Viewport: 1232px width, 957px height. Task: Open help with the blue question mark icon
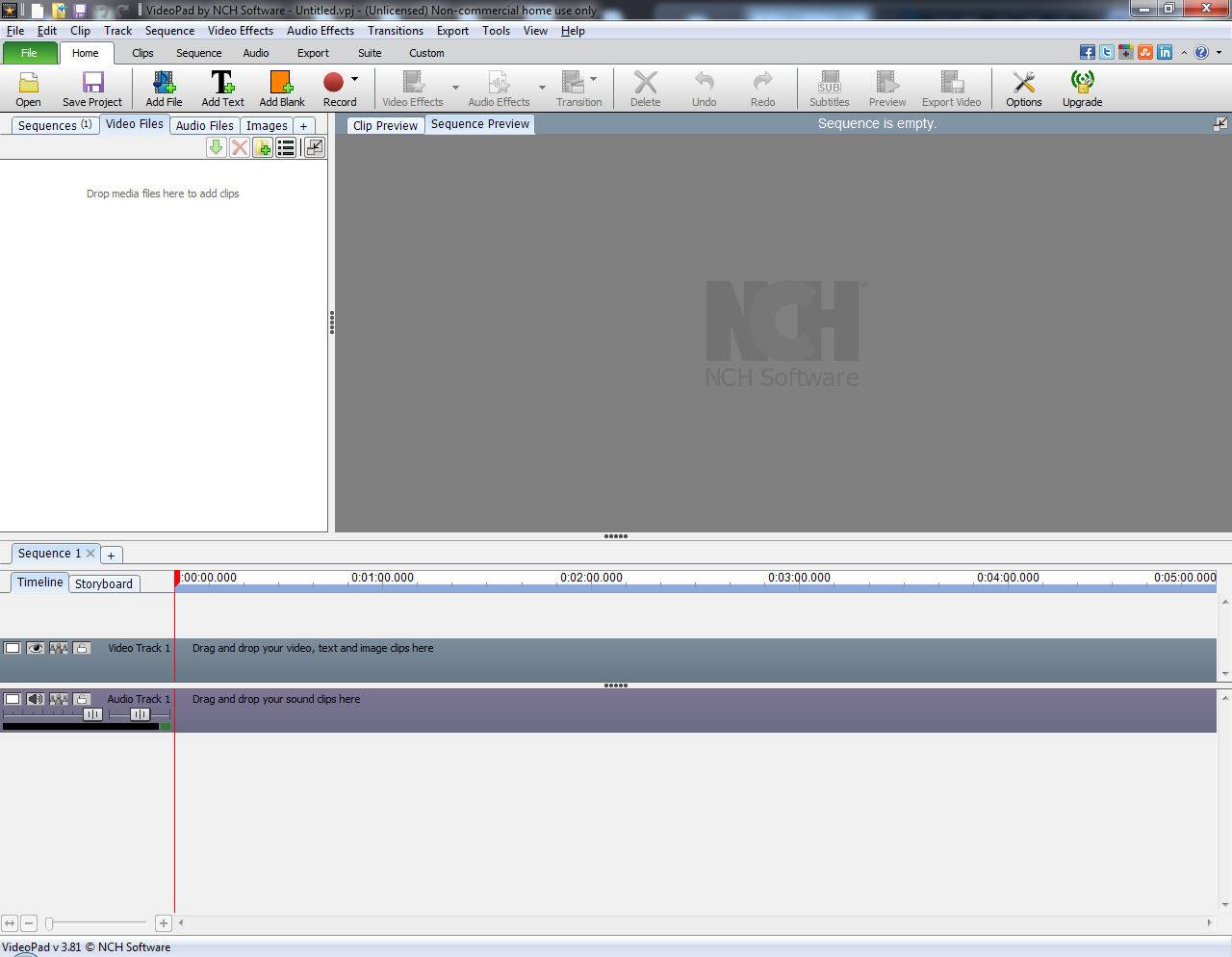1201,52
